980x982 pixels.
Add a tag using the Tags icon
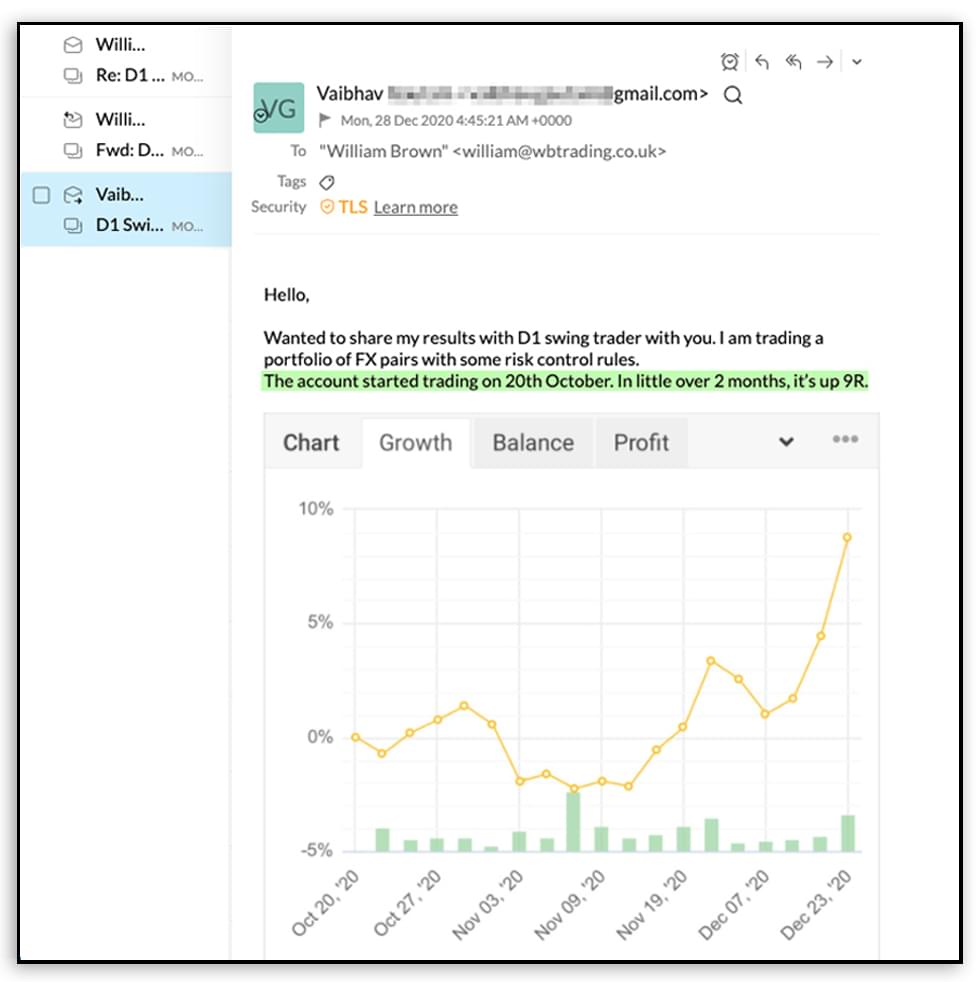tap(326, 182)
